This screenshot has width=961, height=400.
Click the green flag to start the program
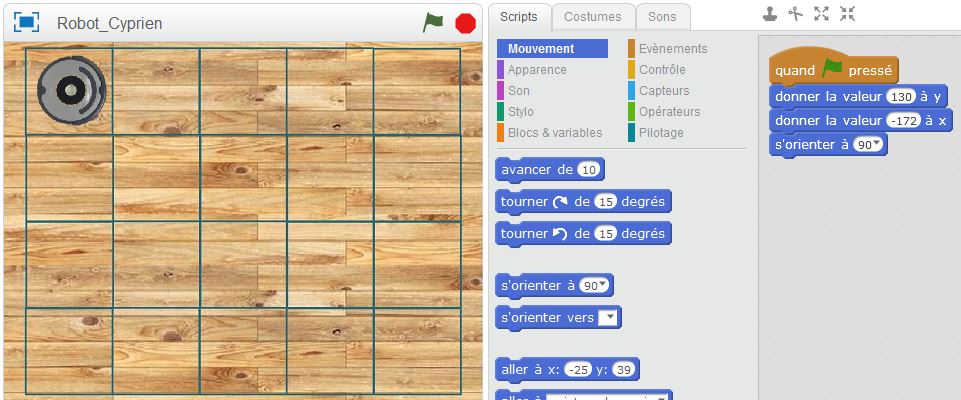pos(432,22)
